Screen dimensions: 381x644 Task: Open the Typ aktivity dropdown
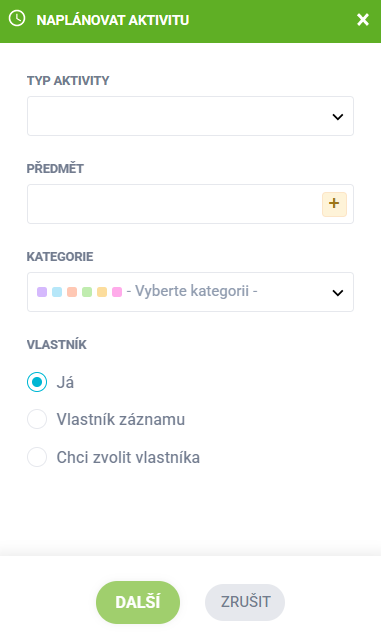tap(190, 116)
